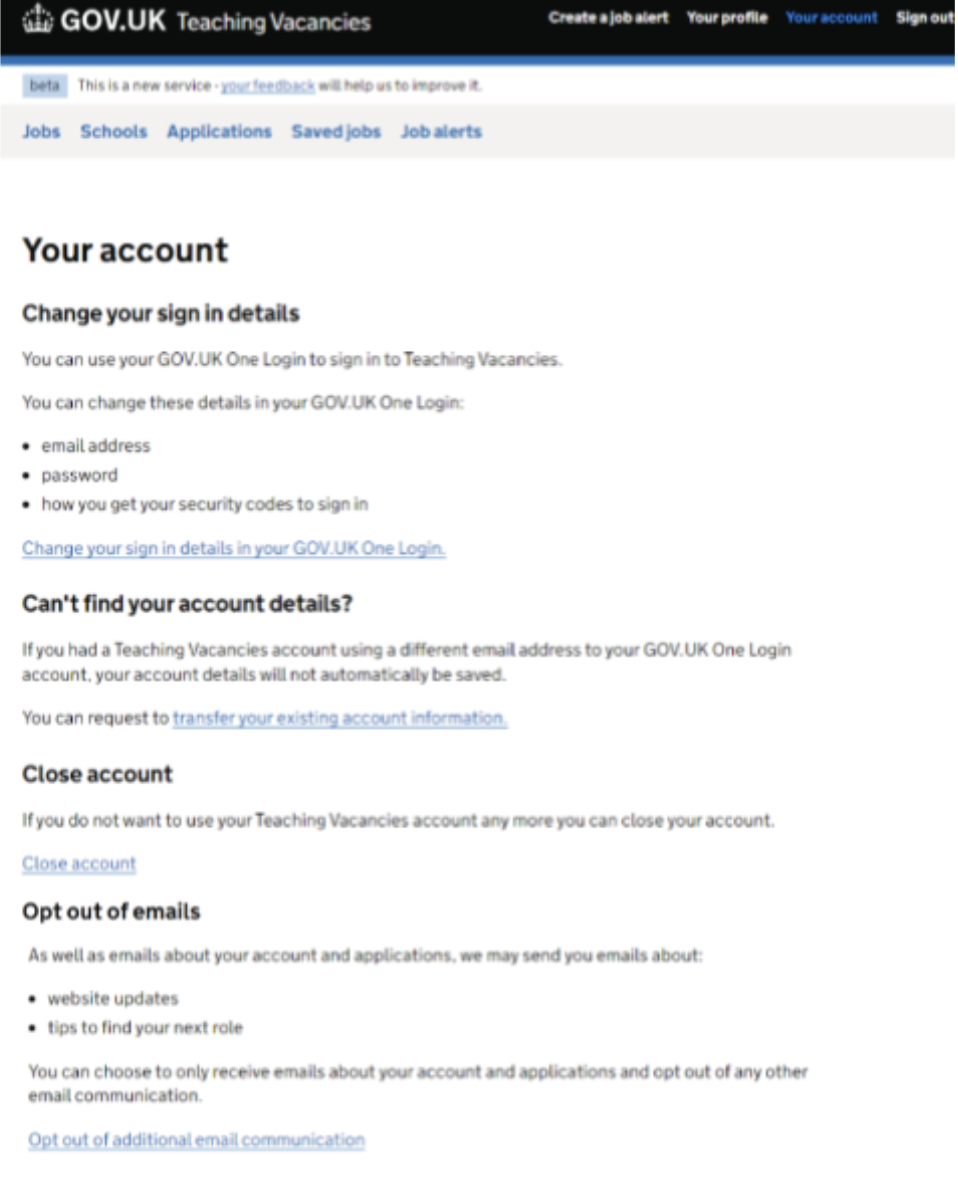Click the GOV.UK wordmark in the header
The height and width of the screenshot is (1188, 958).
[x=113, y=20]
